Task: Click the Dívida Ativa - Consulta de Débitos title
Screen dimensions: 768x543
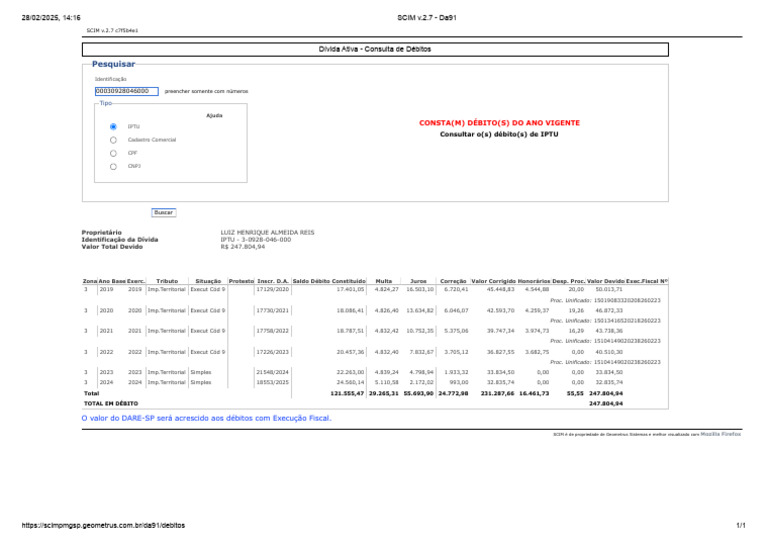Action: pyautogui.click(x=375, y=49)
